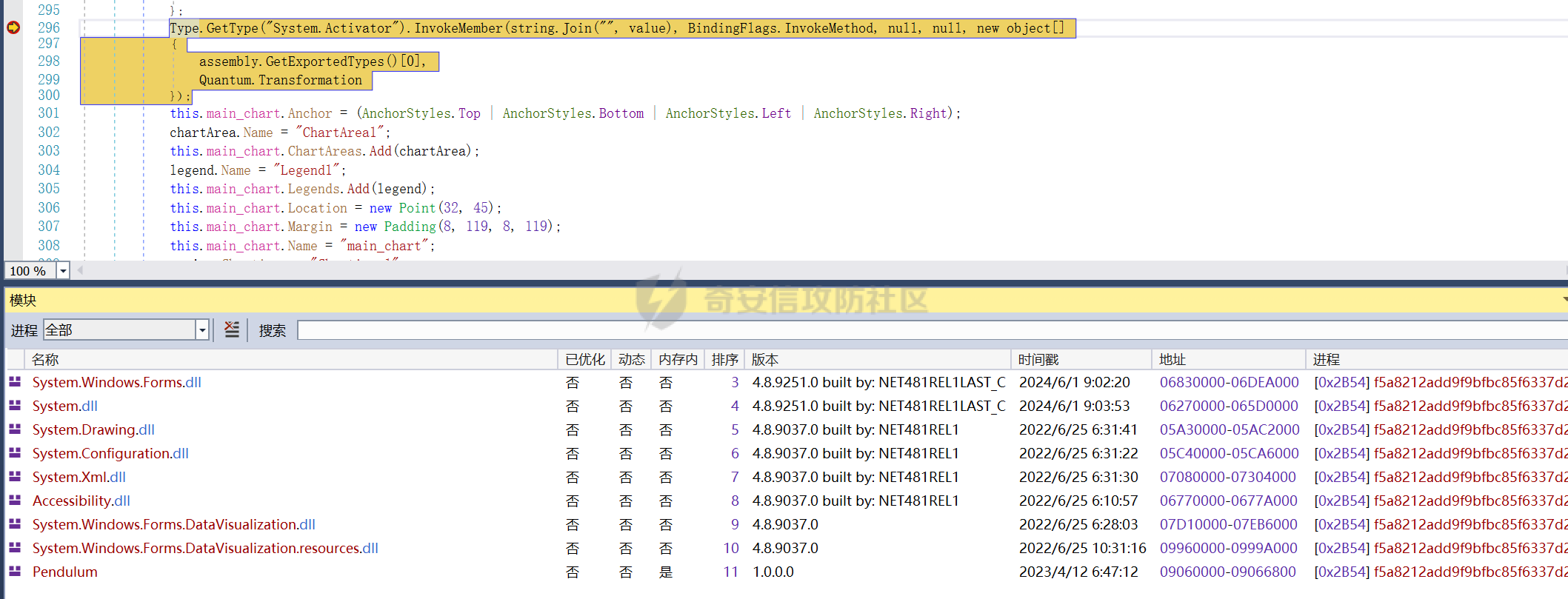Click sort order number 10
The width and height of the screenshot is (1568, 599).
(731, 548)
